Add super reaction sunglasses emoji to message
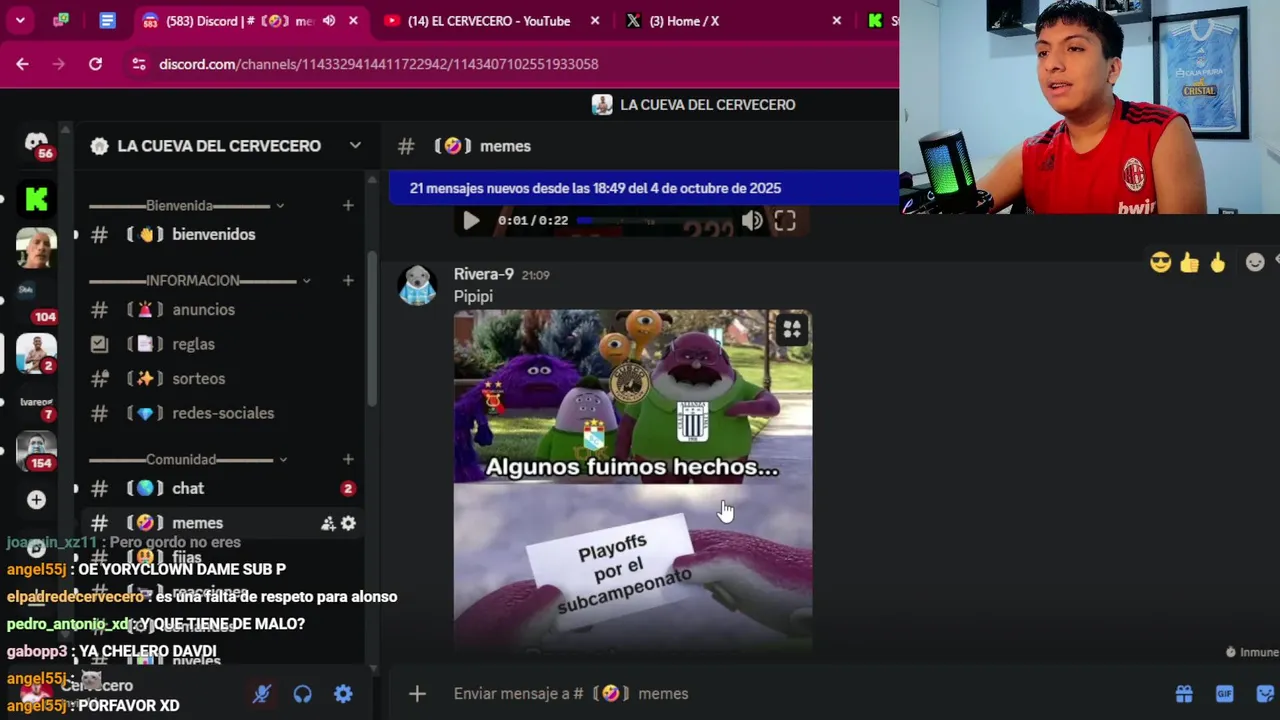Viewport: 1280px width, 720px height. [1160, 263]
